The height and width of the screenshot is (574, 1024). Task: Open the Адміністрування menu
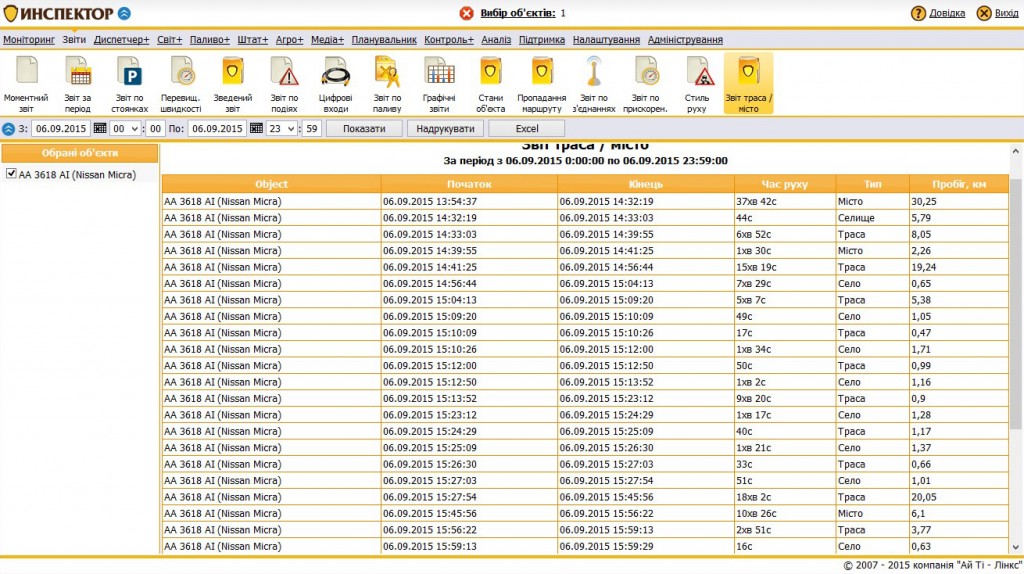[685, 40]
